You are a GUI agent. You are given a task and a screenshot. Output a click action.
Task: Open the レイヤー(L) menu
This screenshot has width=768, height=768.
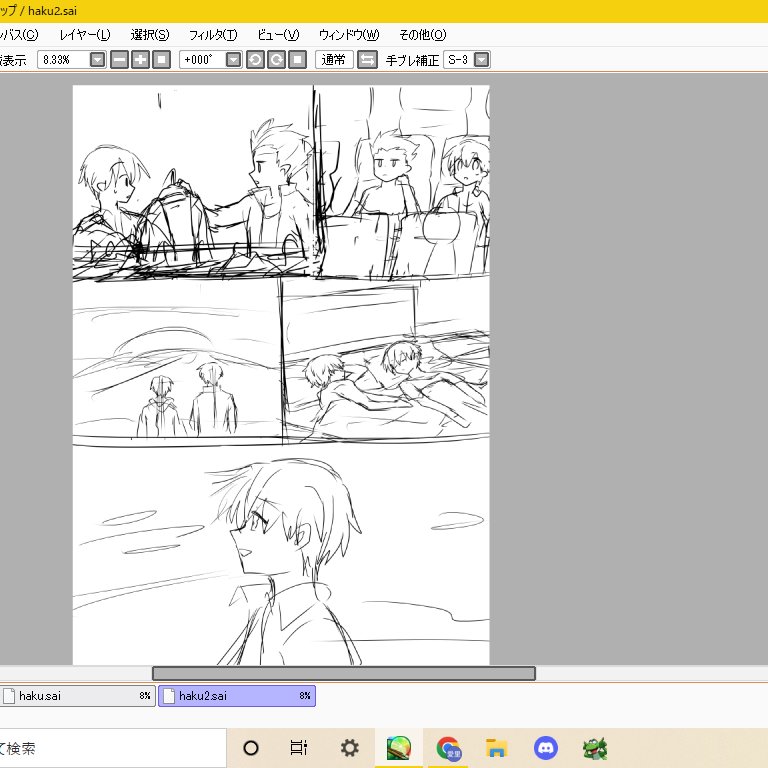[85, 35]
